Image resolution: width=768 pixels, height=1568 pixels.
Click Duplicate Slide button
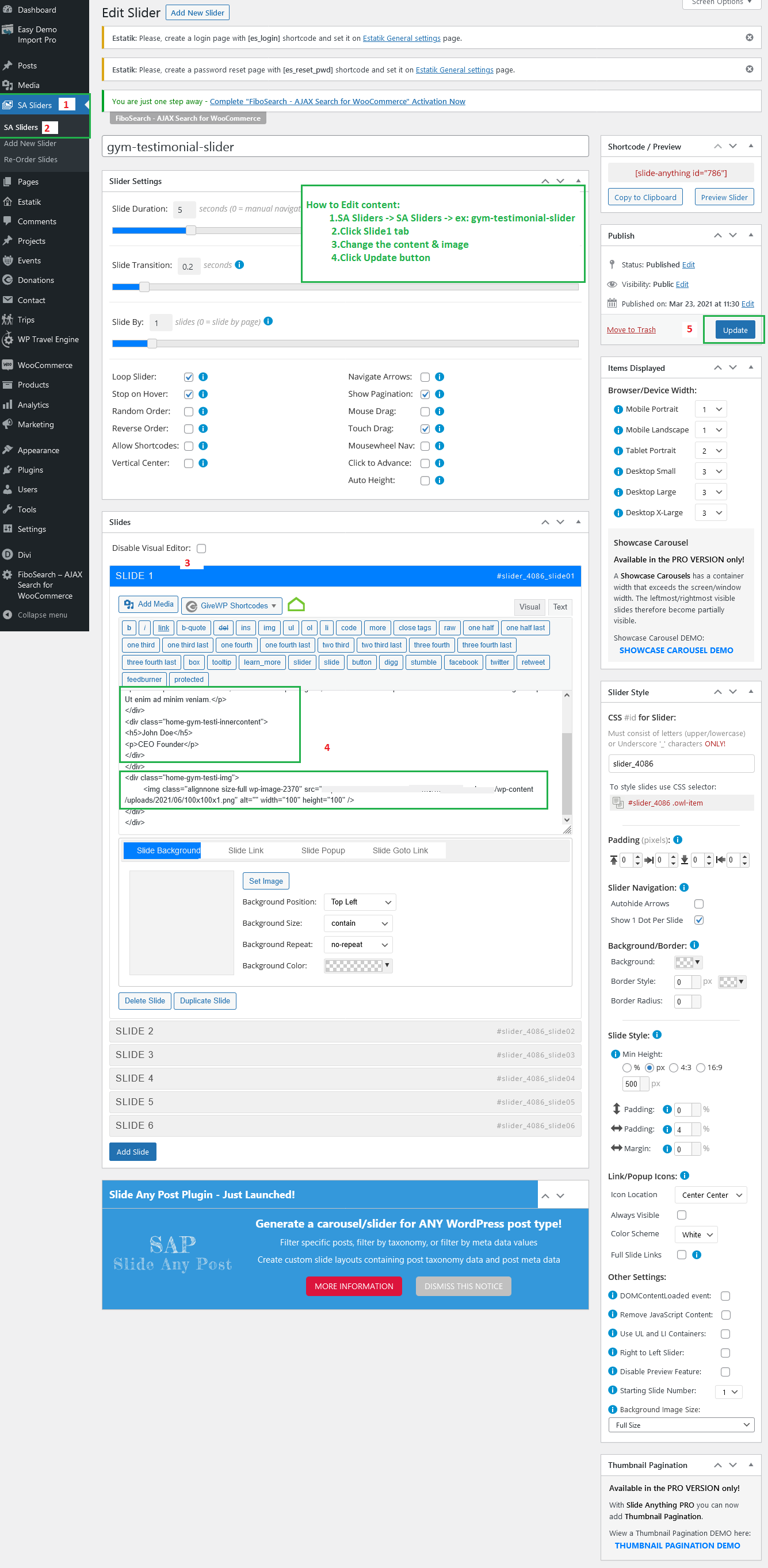click(205, 1000)
